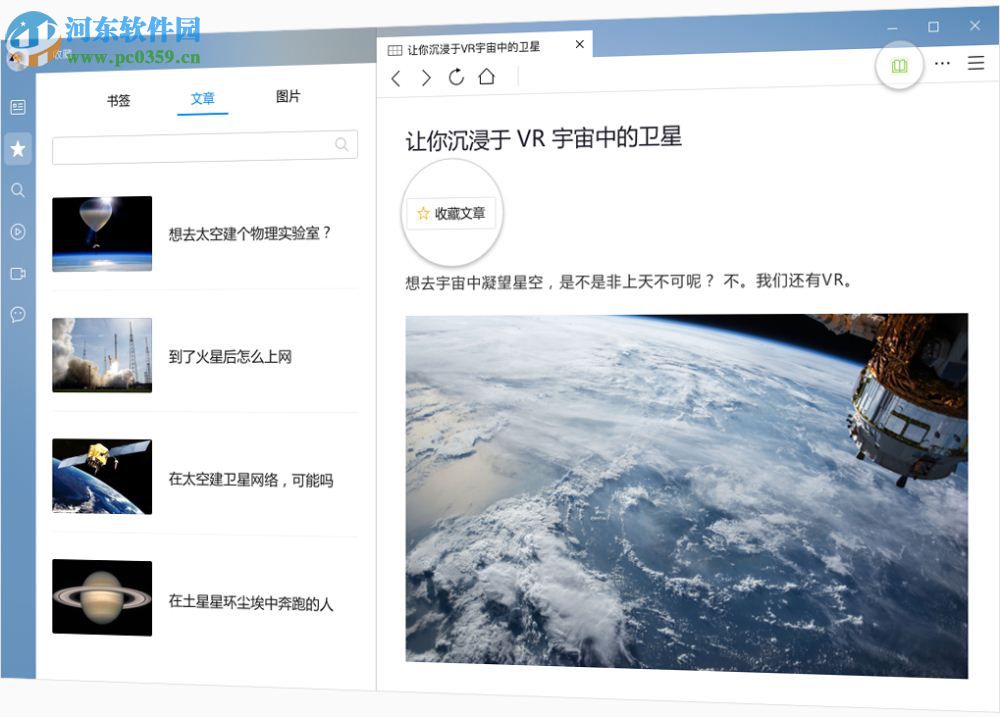
Task: Enable reading mode with the green book icon
Action: [898, 63]
